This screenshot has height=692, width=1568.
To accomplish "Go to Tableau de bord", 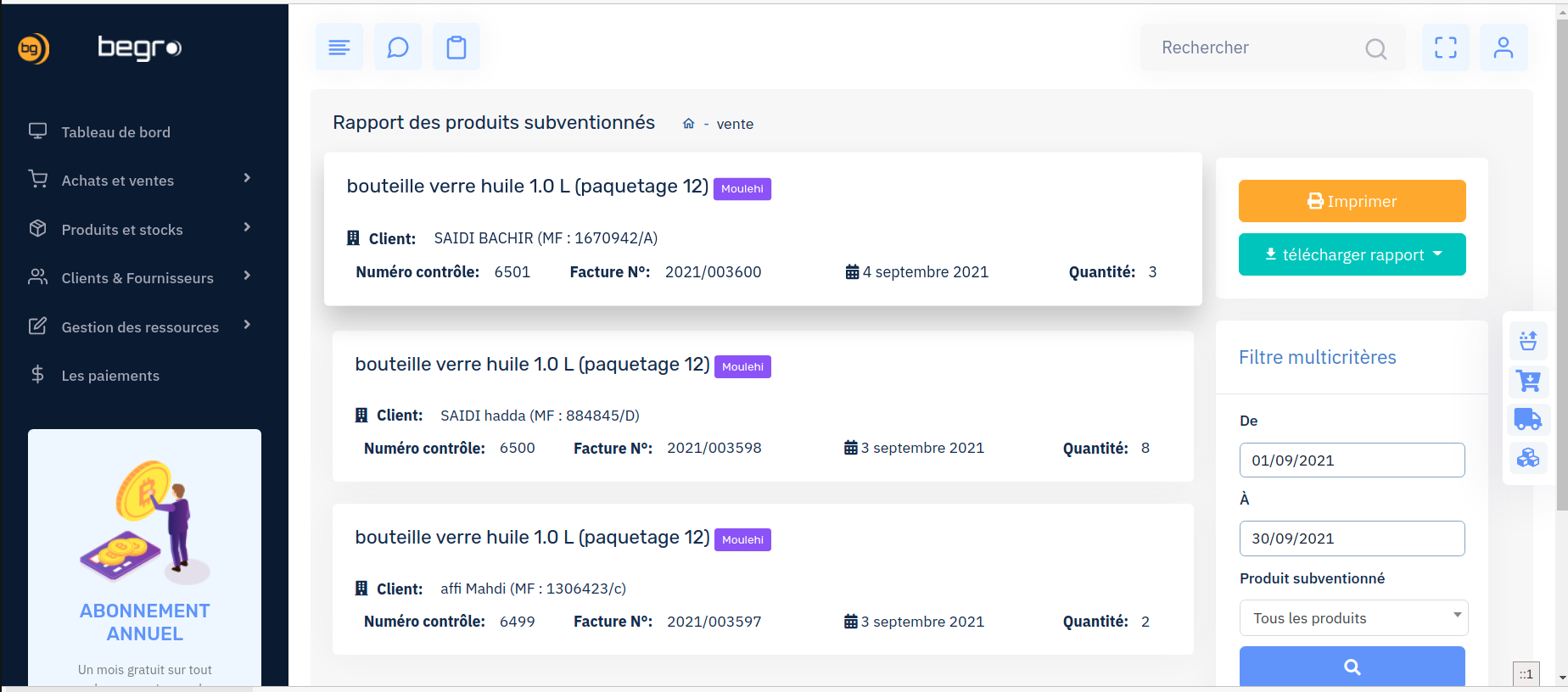I will click(x=116, y=132).
